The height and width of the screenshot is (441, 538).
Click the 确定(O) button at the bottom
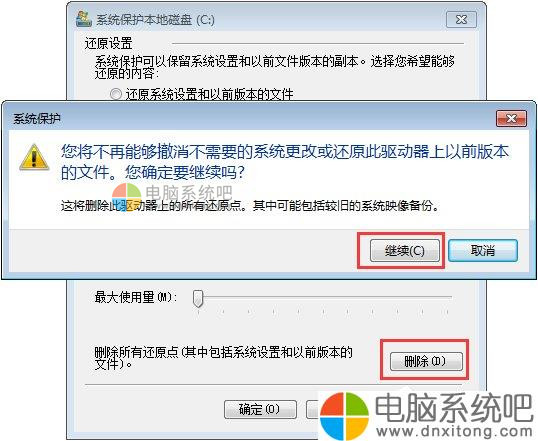(260, 409)
